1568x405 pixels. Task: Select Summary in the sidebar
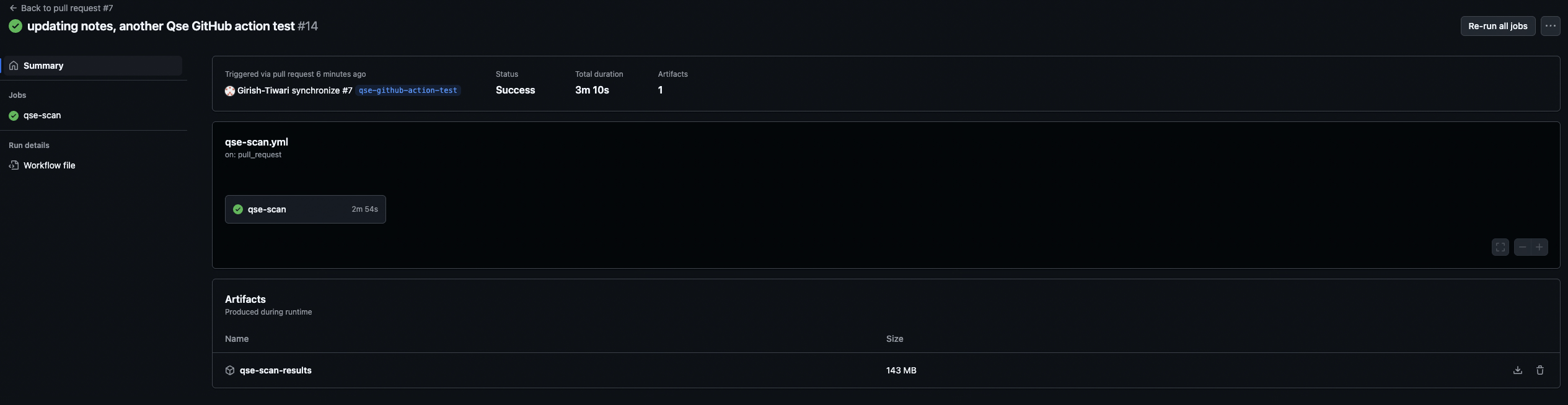coord(43,66)
